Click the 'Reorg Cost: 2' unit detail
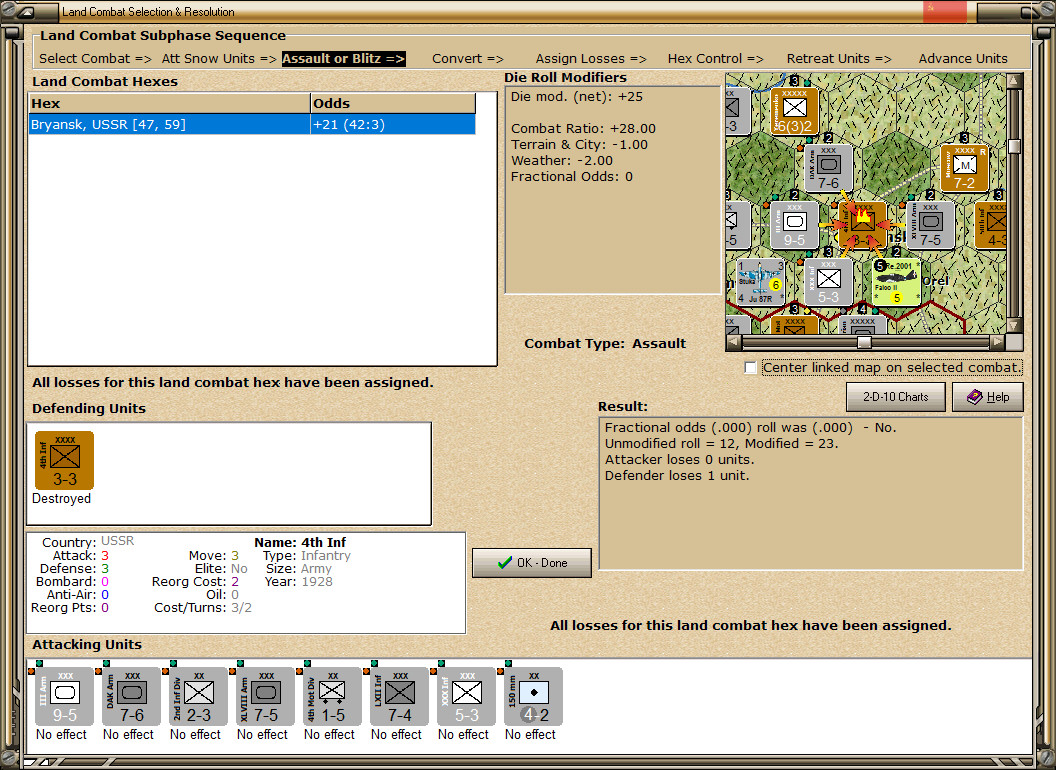Image resolution: width=1056 pixels, height=770 pixels. coord(195,581)
